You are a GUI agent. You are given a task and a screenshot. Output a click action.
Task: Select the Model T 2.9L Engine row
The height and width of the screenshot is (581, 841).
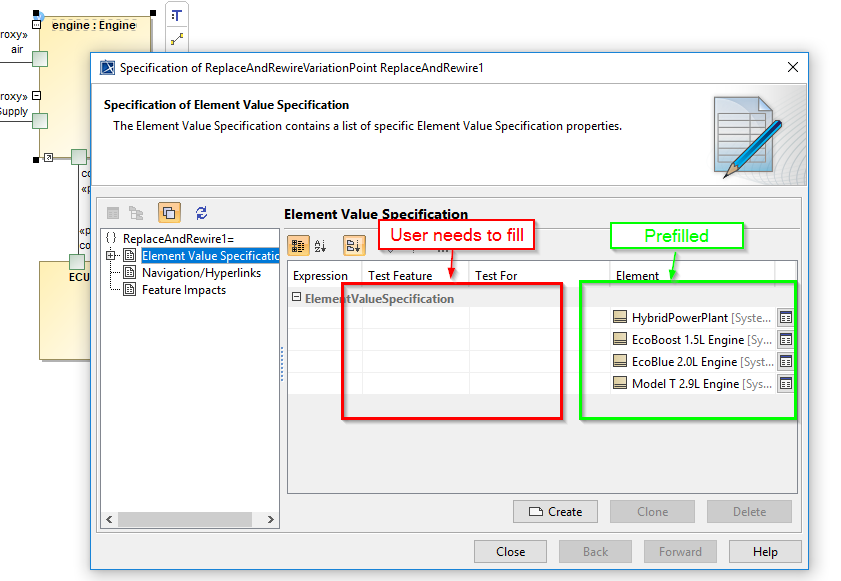pos(542,384)
